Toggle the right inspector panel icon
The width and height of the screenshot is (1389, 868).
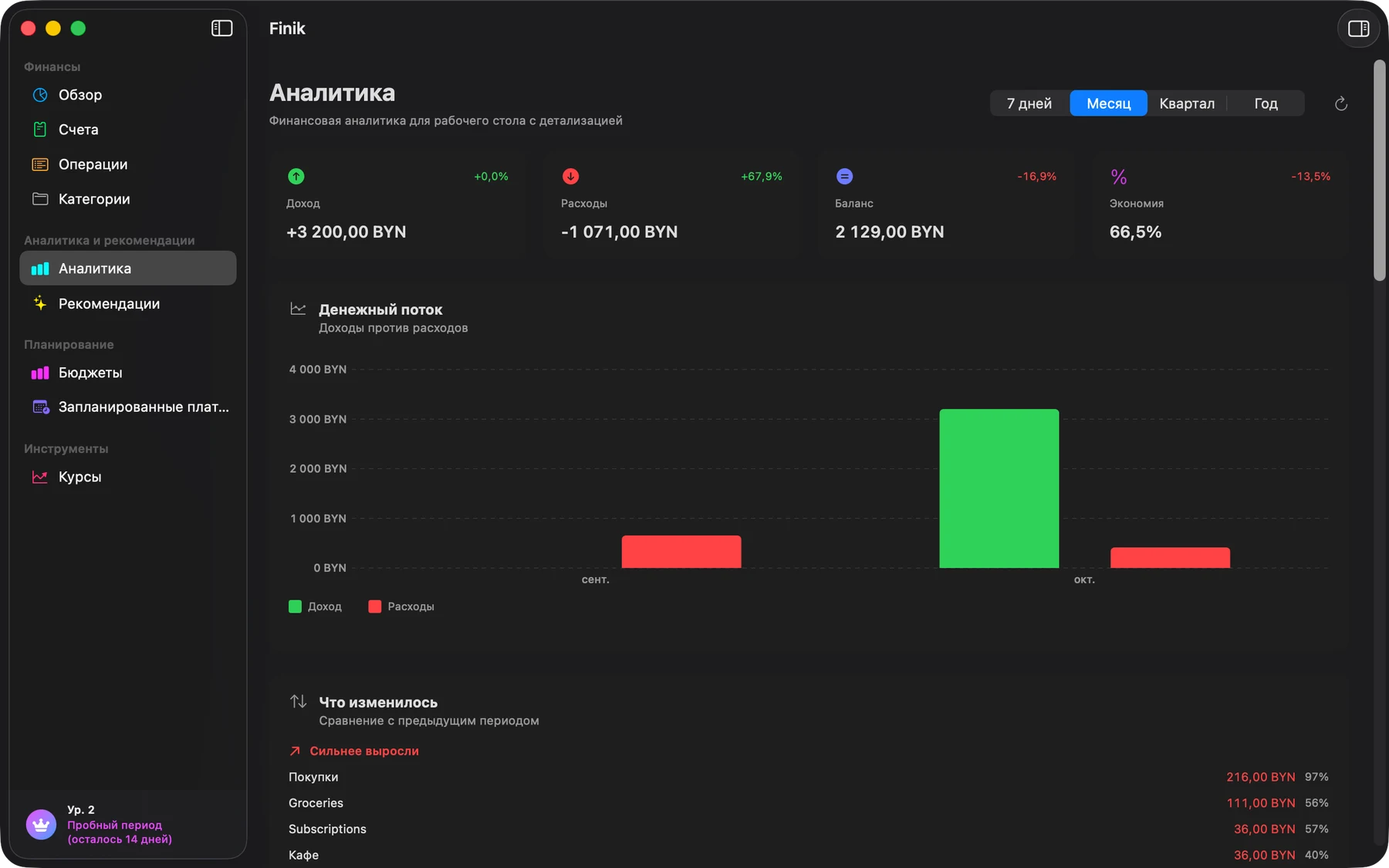coord(1358,29)
